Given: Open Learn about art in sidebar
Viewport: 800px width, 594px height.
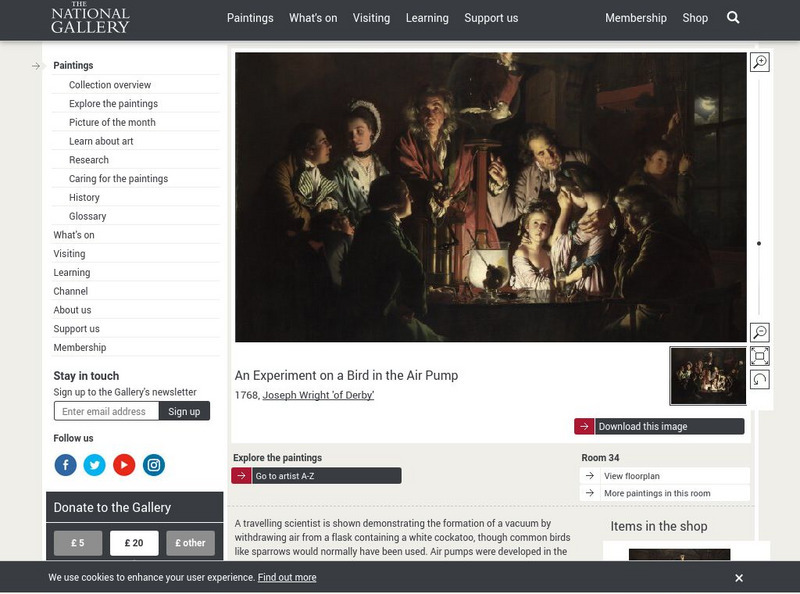Looking at the screenshot, I should coord(101,141).
